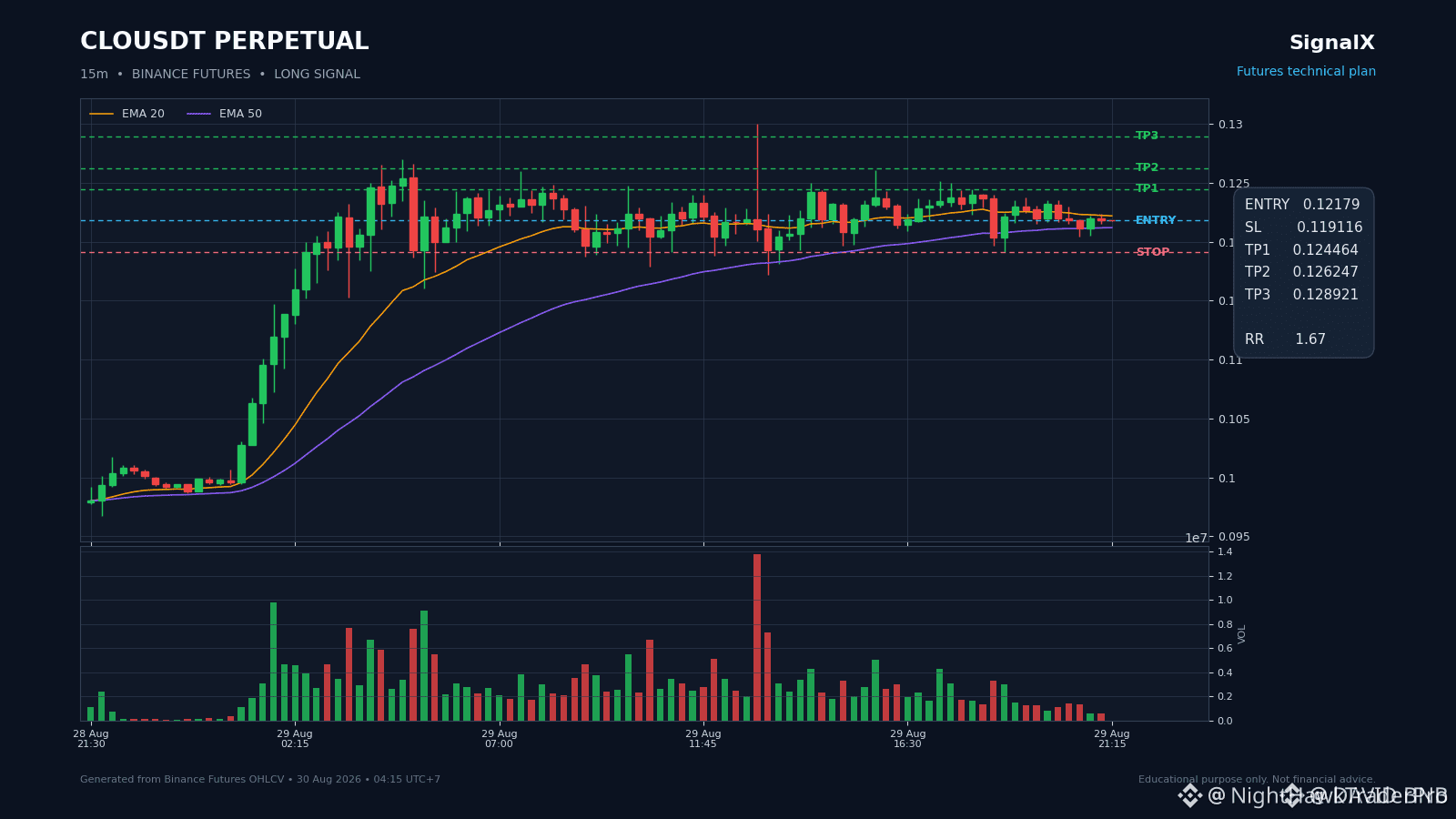Click TP2 value 0.126247 in info box
This screenshot has height=819, width=1456.
click(1325, 272)
